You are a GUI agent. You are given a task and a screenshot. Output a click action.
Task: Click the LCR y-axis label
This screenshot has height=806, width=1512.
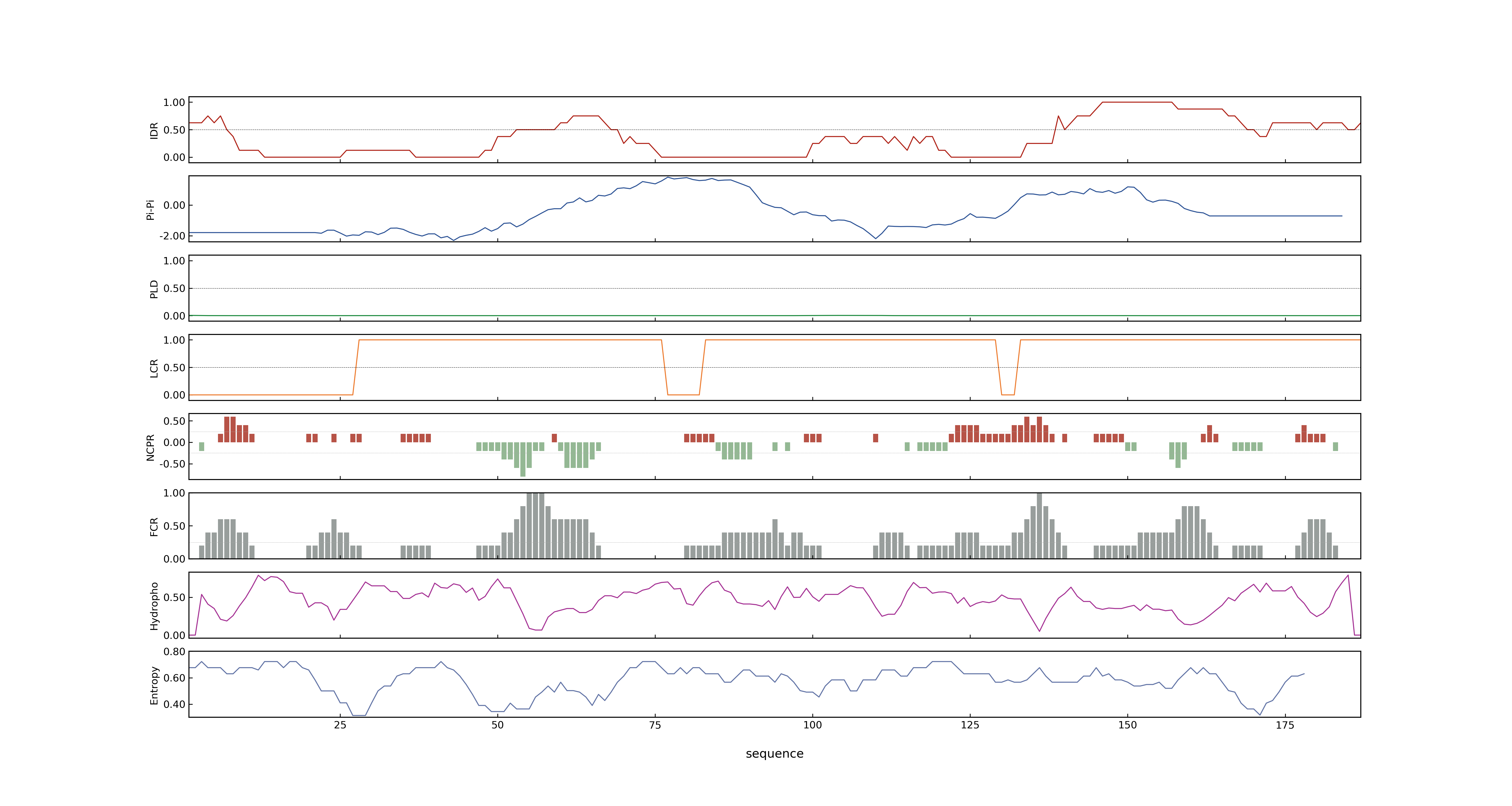point(154,368)
